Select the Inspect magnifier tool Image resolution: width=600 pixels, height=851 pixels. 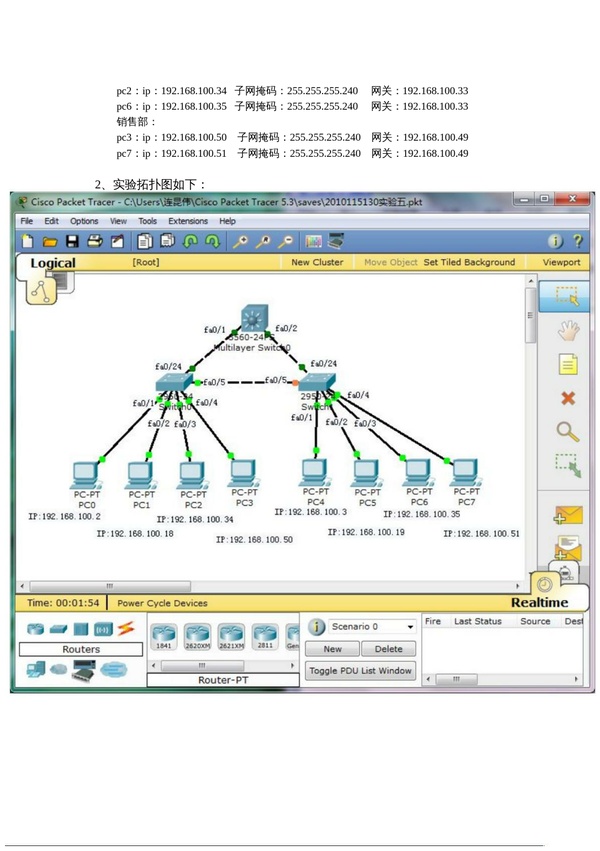click(x=567, y=432)
